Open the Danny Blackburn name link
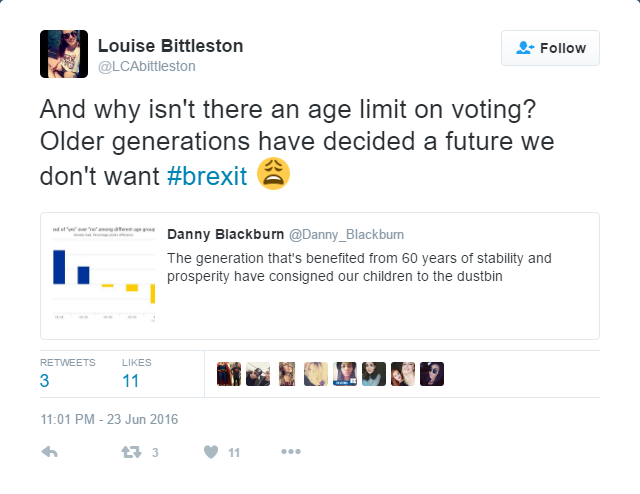640x494 pixels. [225, 234]
